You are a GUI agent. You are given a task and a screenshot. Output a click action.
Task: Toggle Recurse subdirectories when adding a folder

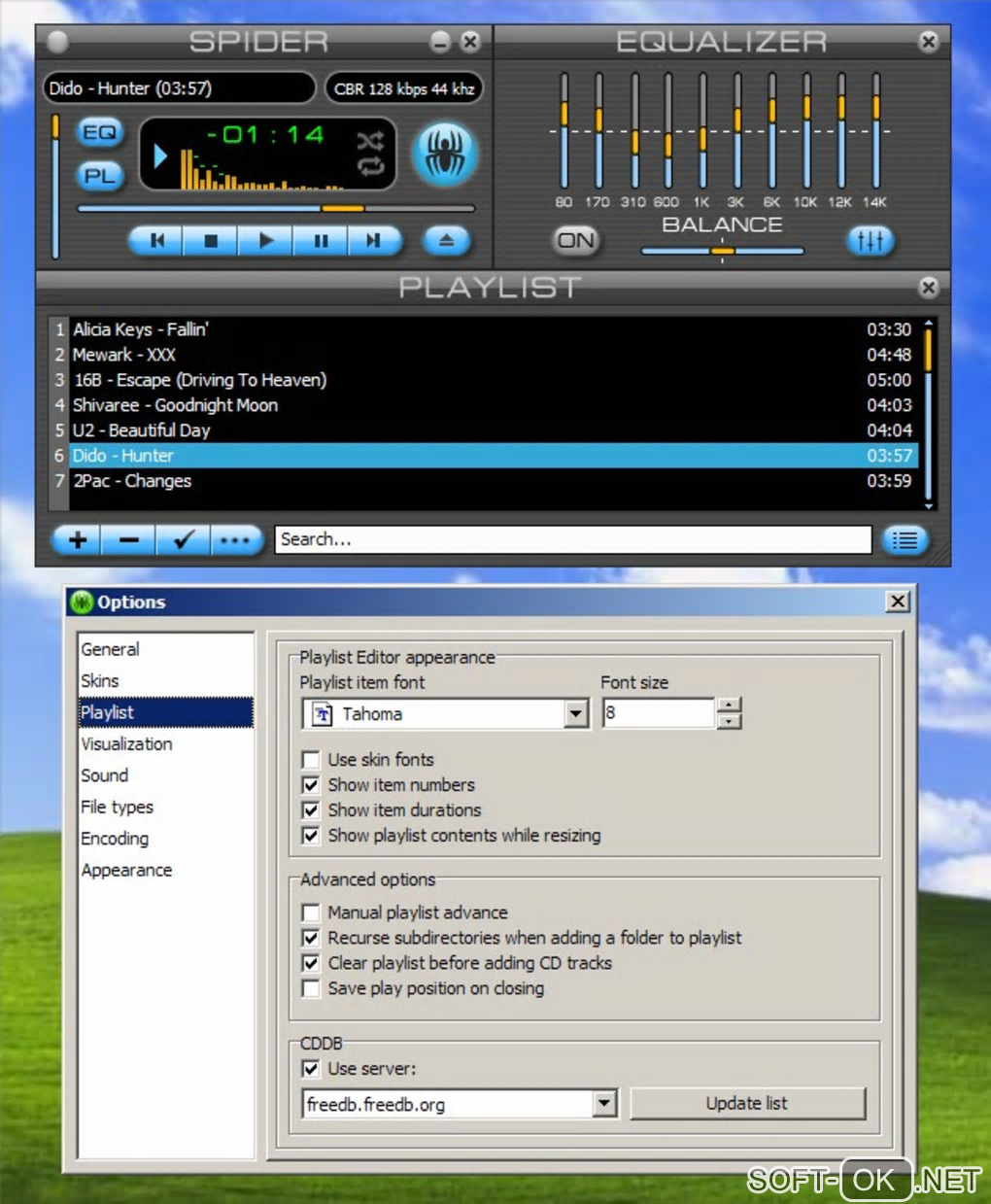tap(311, 938)
